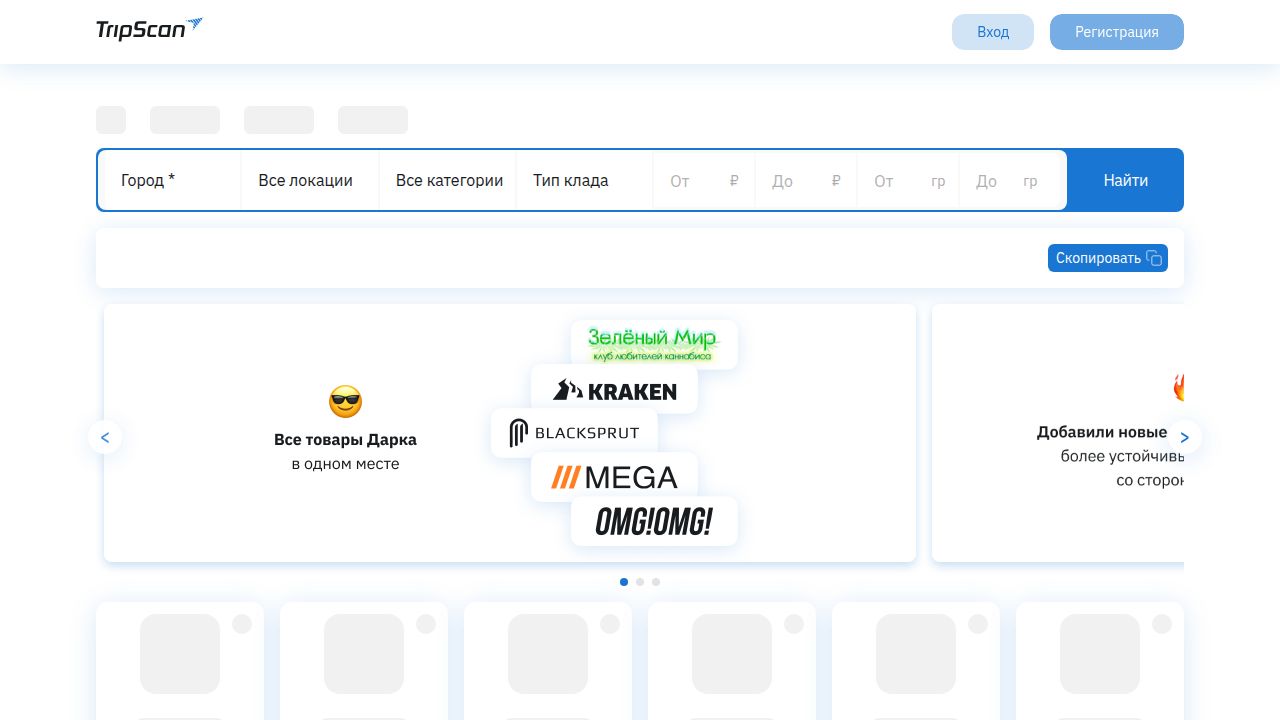Focus the maximum price До ₽ field
The width and height of the screenshot is (1280, 720).
pos(806,181)
